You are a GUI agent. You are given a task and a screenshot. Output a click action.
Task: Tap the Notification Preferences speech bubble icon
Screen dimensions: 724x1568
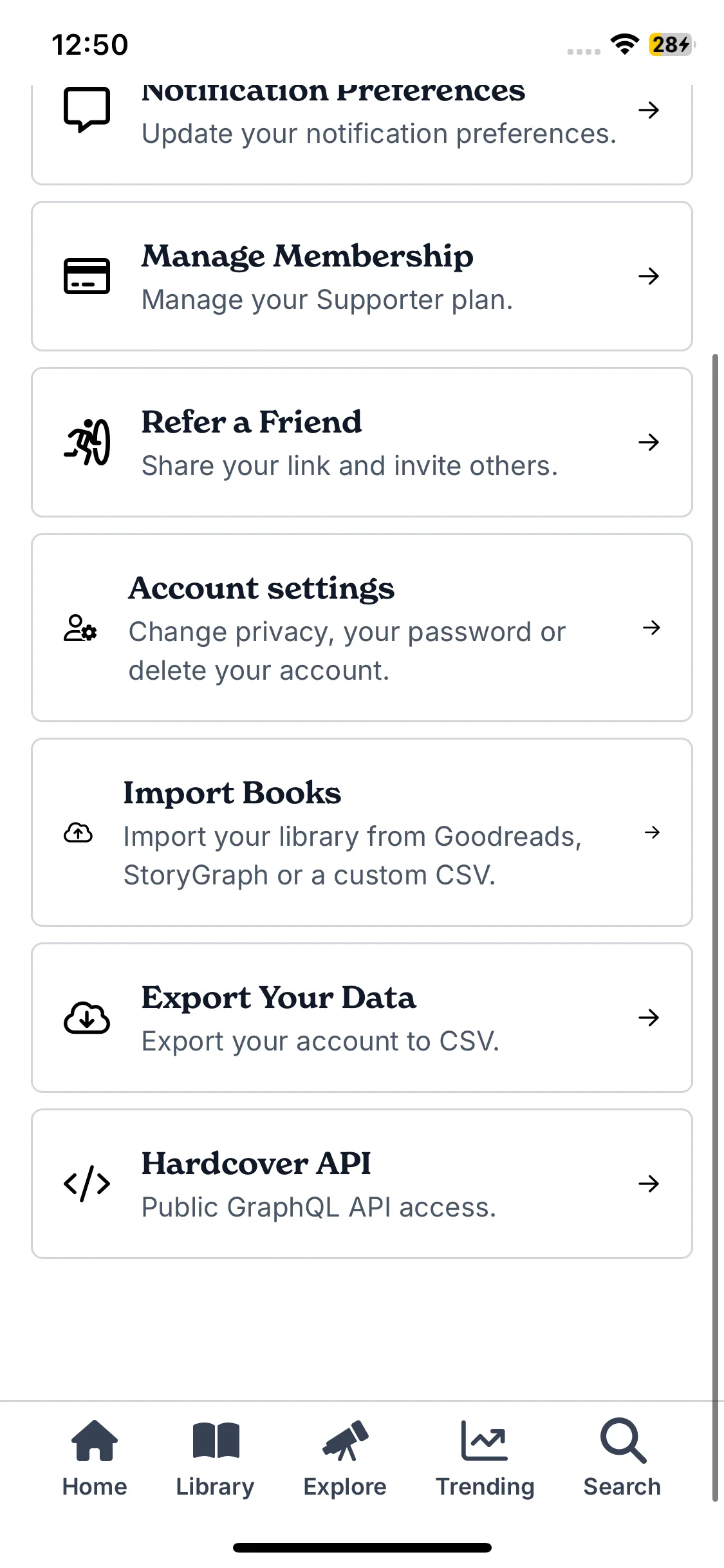coord(87,109)
